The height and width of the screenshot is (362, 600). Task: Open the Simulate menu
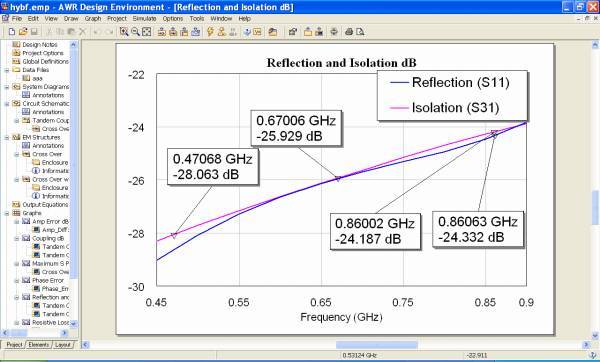pos(144,18)
